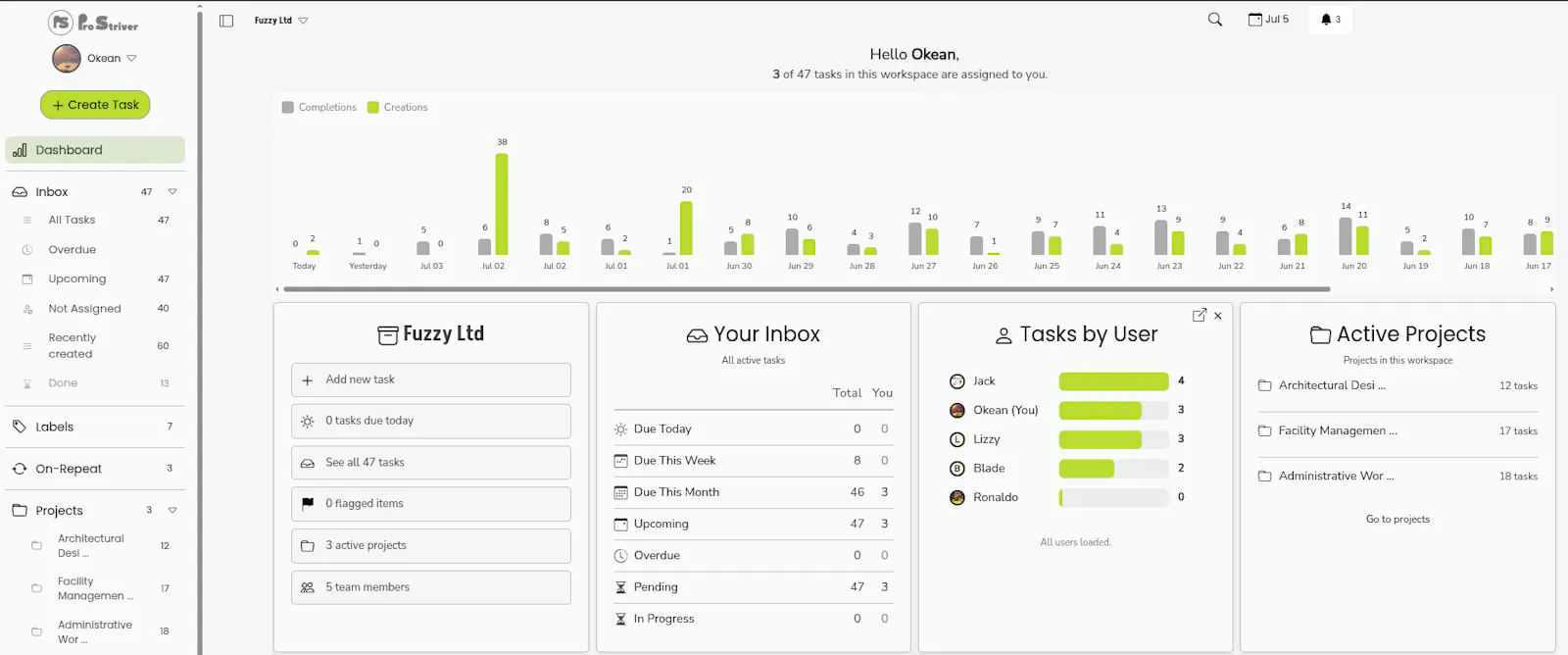
Task: Close the Tasks by User widget
Action: [x=1218, y=316]
